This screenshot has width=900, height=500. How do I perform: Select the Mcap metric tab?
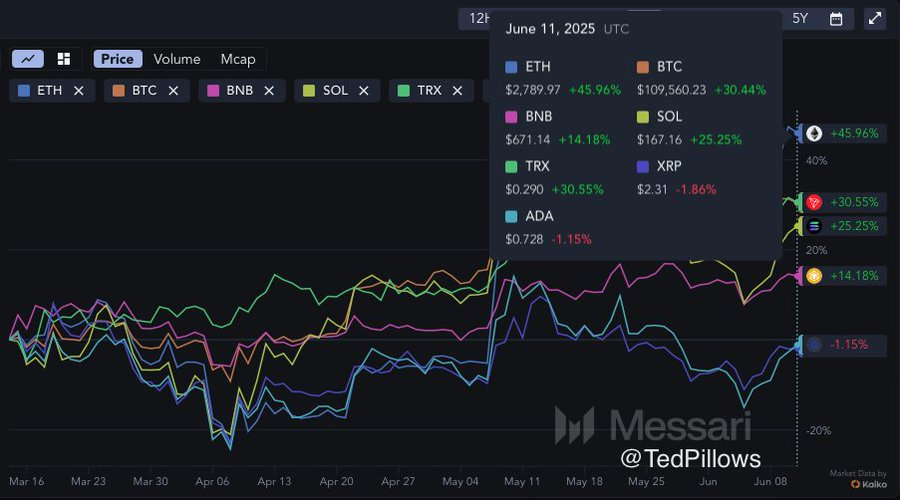coord(238,59)
